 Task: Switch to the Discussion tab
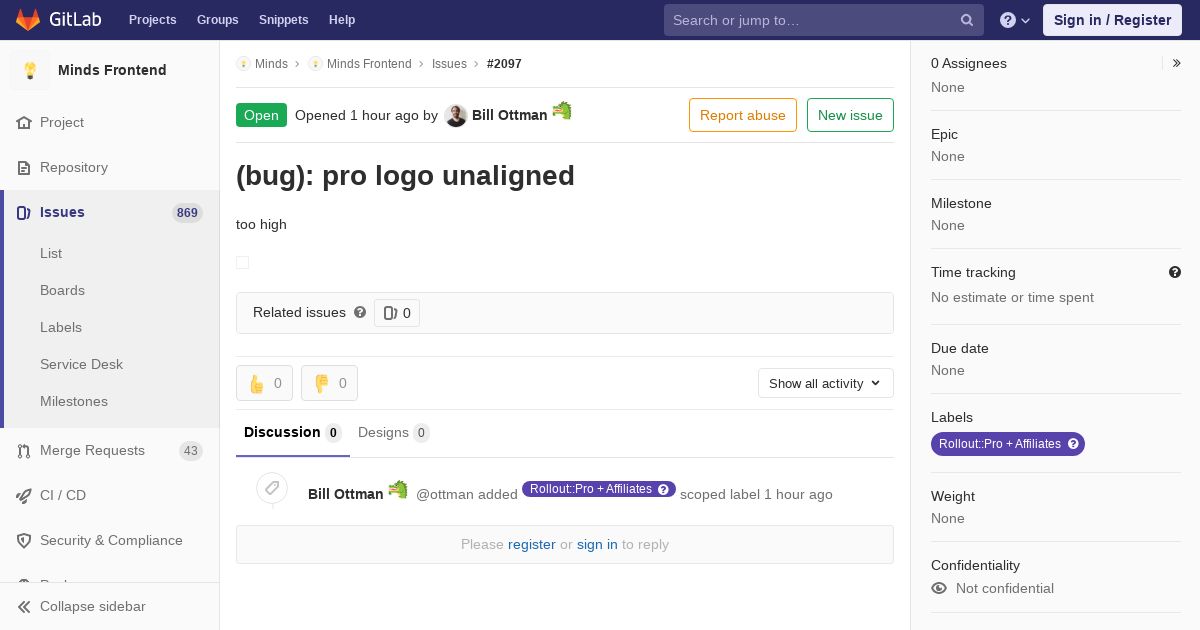click(293, 433)
